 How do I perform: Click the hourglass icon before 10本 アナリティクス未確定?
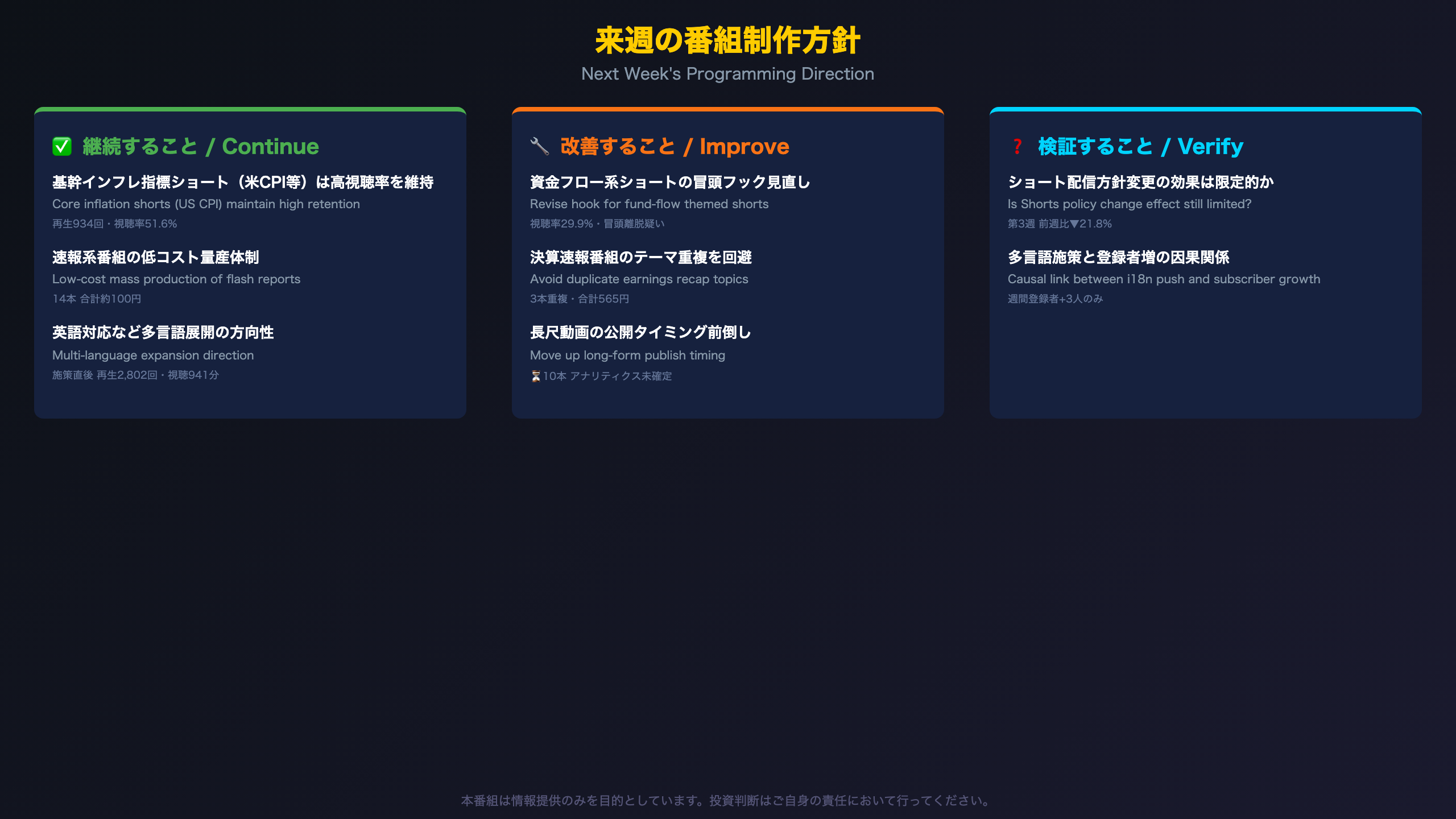(x=536, y=376)
